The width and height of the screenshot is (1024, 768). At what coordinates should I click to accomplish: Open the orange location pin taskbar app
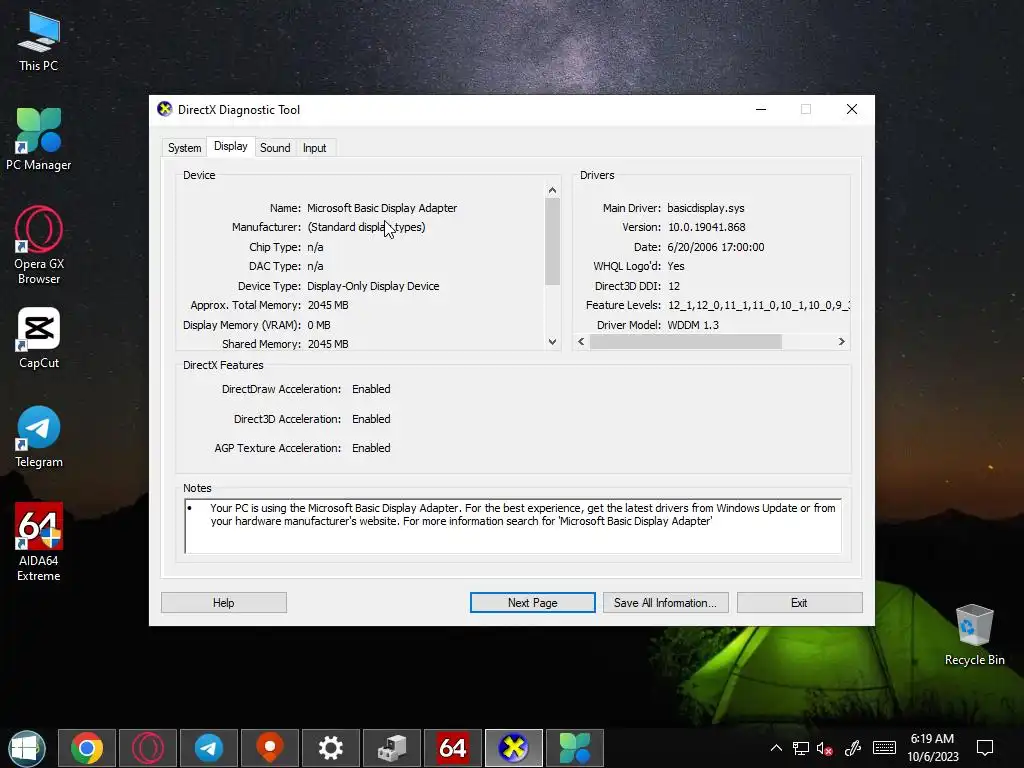tap(270, 748)
